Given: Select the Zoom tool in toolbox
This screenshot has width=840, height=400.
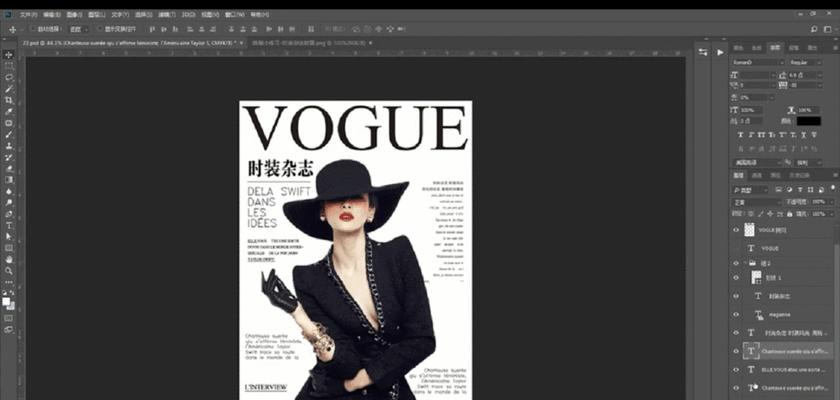Looking at the screenshot, I should 9,270.
